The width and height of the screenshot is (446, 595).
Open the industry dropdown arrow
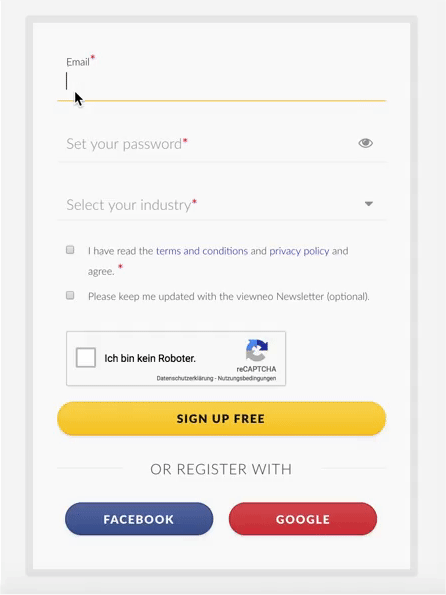tap(369, 204)
